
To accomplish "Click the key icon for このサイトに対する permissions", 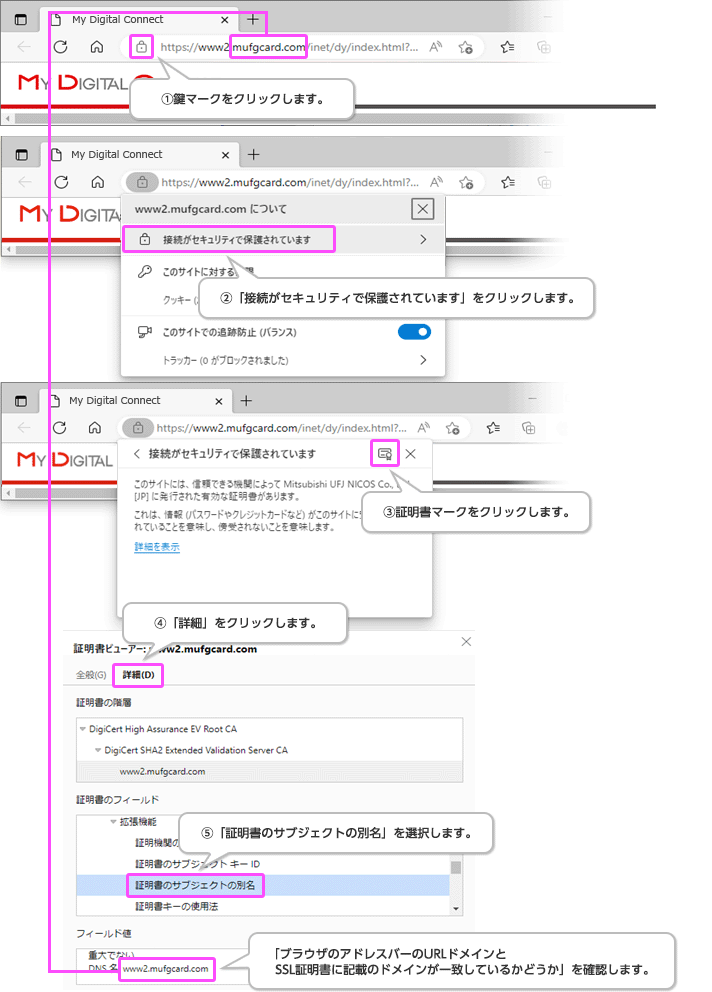I will point(144,271).
